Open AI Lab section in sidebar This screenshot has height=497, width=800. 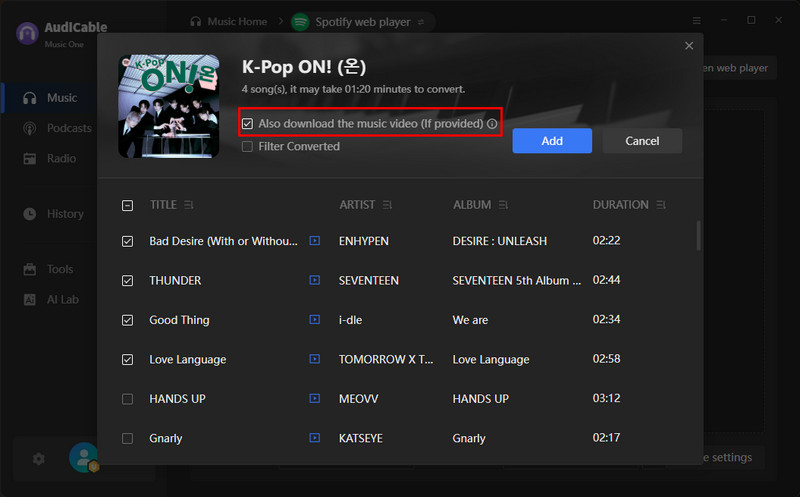(x=51, y=300)
